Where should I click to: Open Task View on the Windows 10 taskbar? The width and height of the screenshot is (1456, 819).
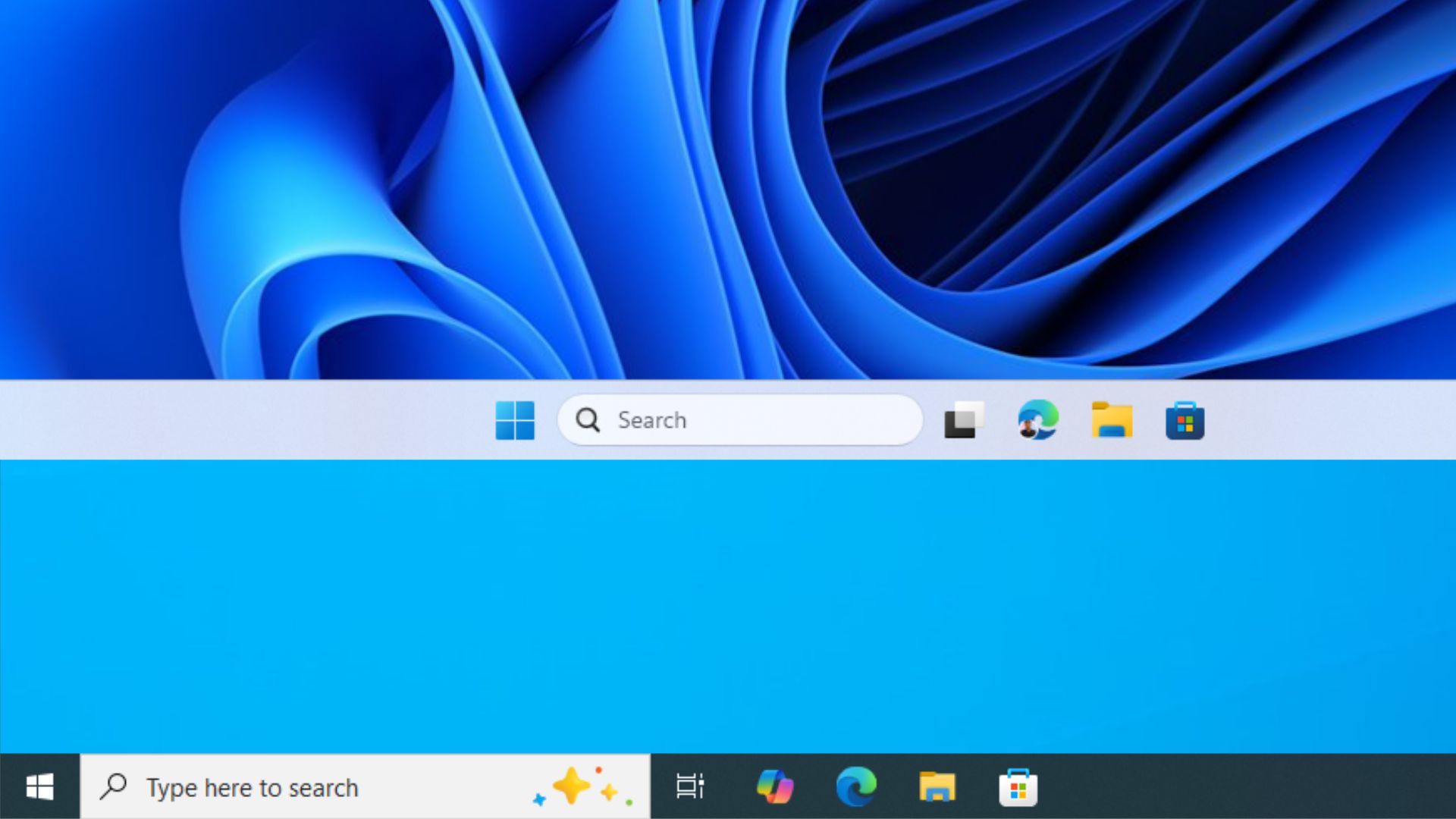pyautogui.click(x=690, y=786)
